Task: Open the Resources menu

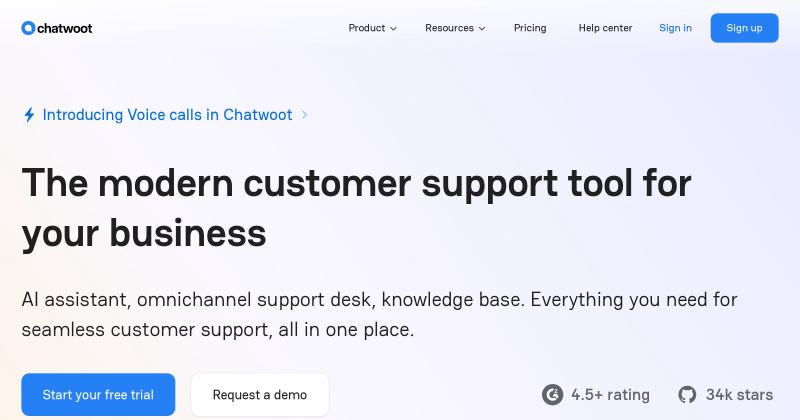Action: pyautogui.click(x=455, y=28)
